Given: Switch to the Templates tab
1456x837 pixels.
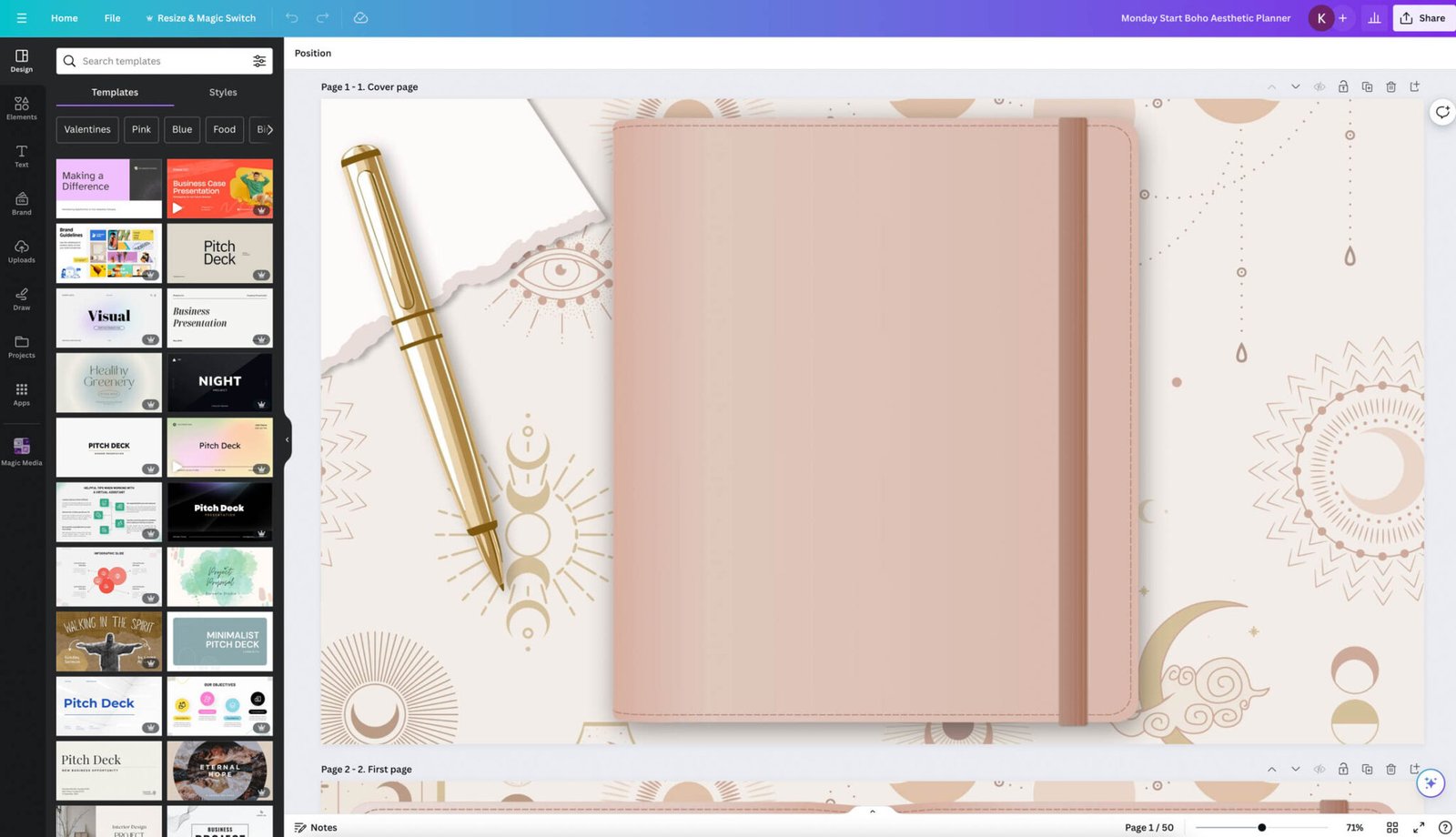Looking at the screenshot, I should [x=115, y=93].
